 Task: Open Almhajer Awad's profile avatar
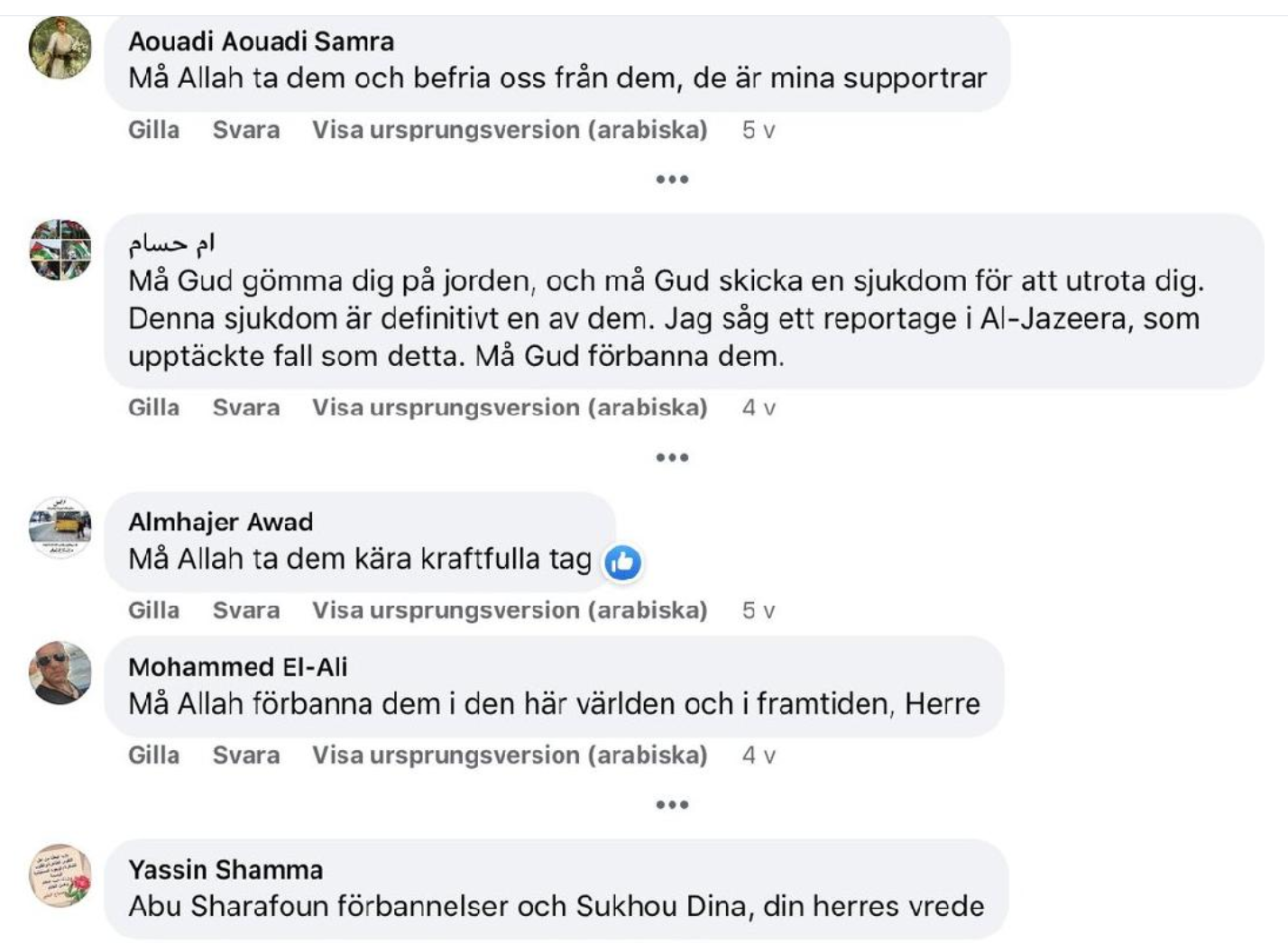60,527
